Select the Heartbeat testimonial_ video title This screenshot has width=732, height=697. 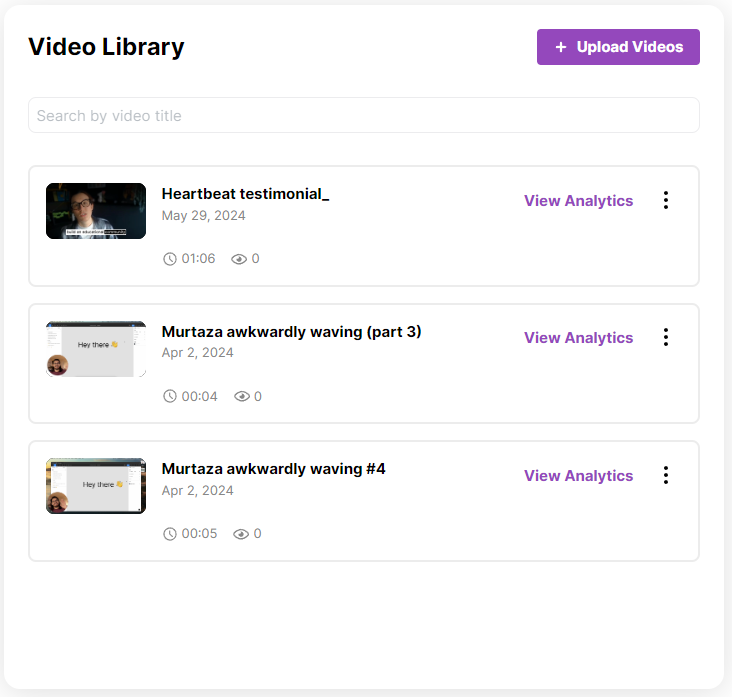click(x=245, y=194)
